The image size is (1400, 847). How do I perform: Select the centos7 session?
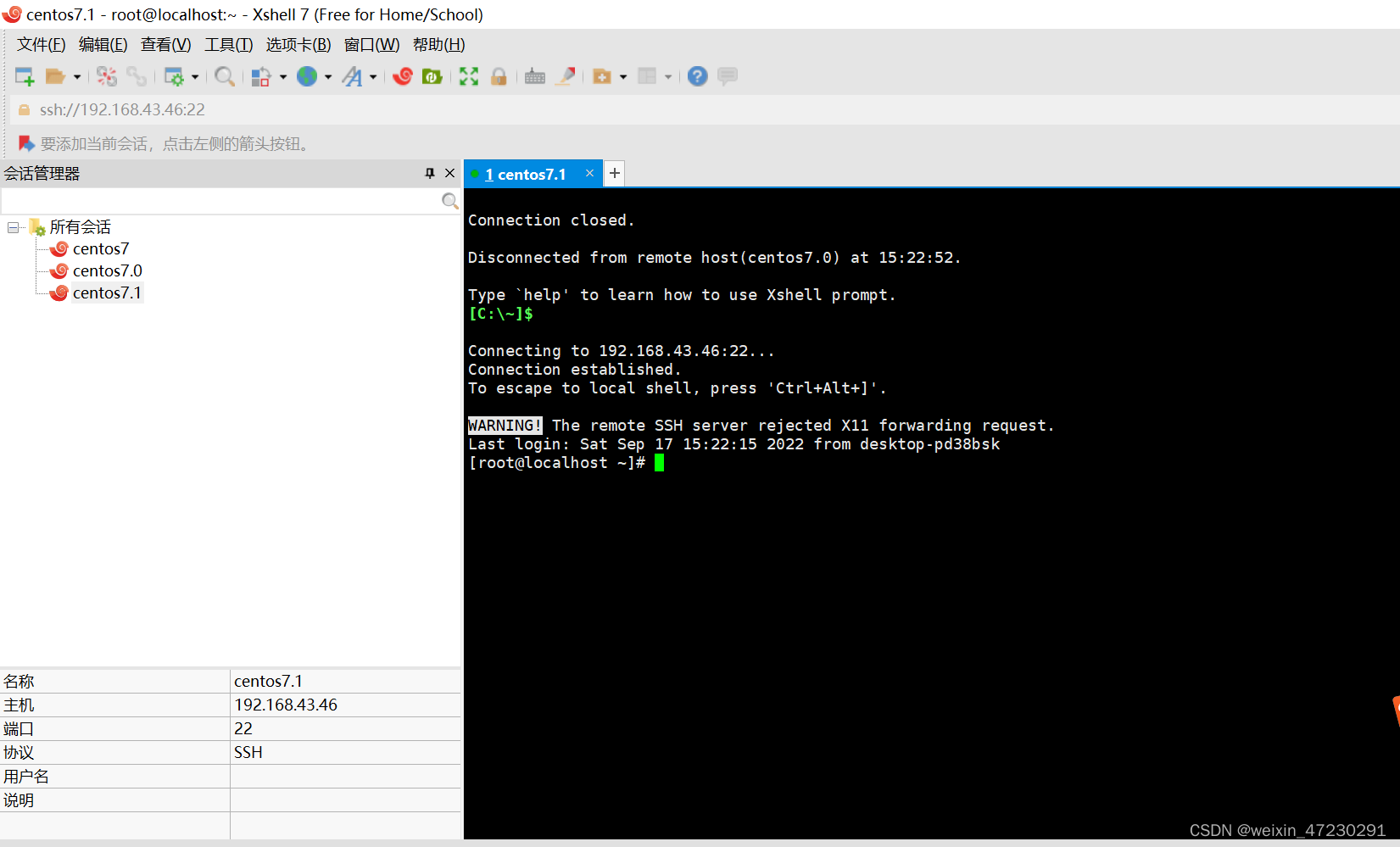101,248
